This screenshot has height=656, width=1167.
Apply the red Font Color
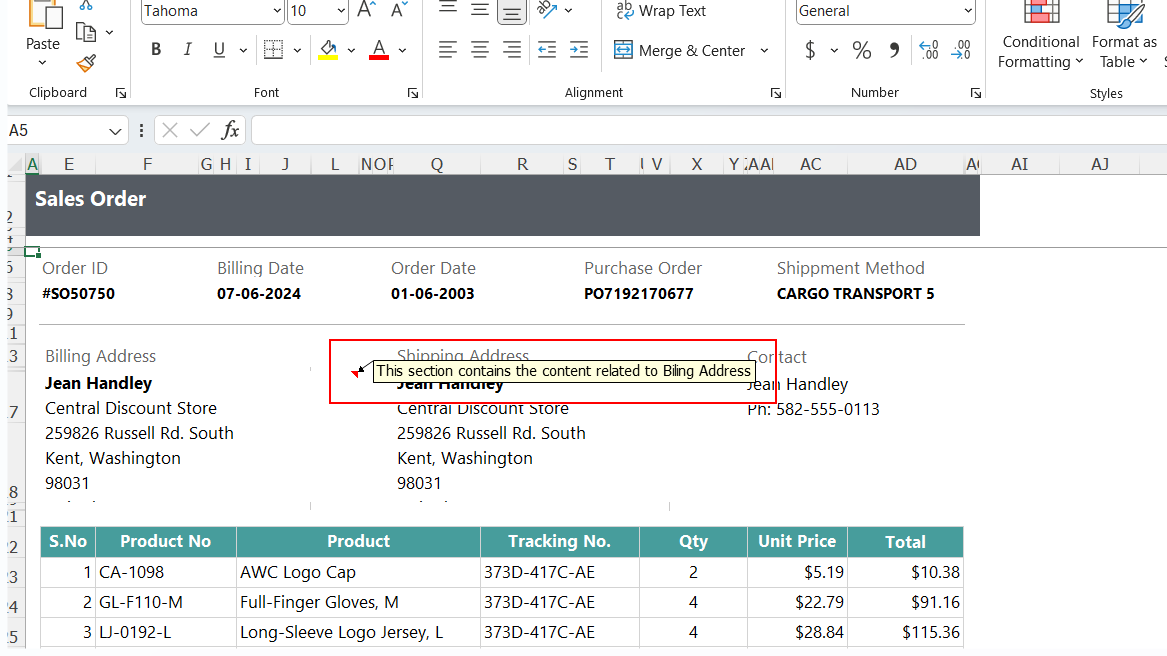379,50
